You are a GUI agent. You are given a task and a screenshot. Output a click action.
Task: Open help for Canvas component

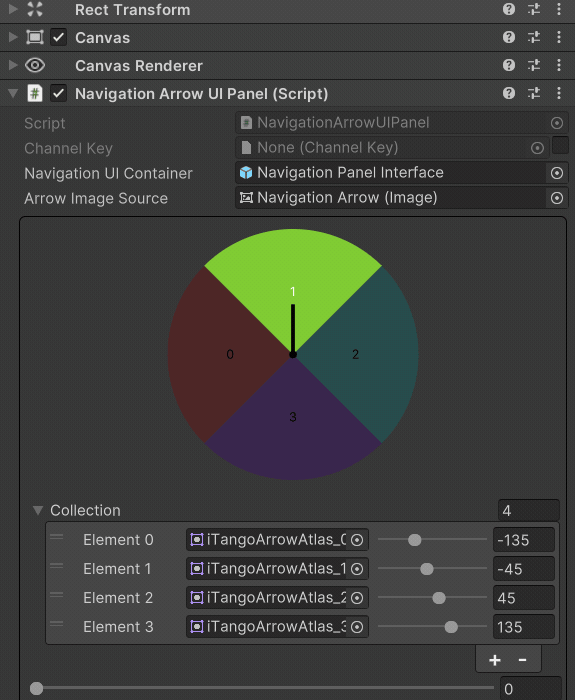pyautogui.click(x=508, y=37)
